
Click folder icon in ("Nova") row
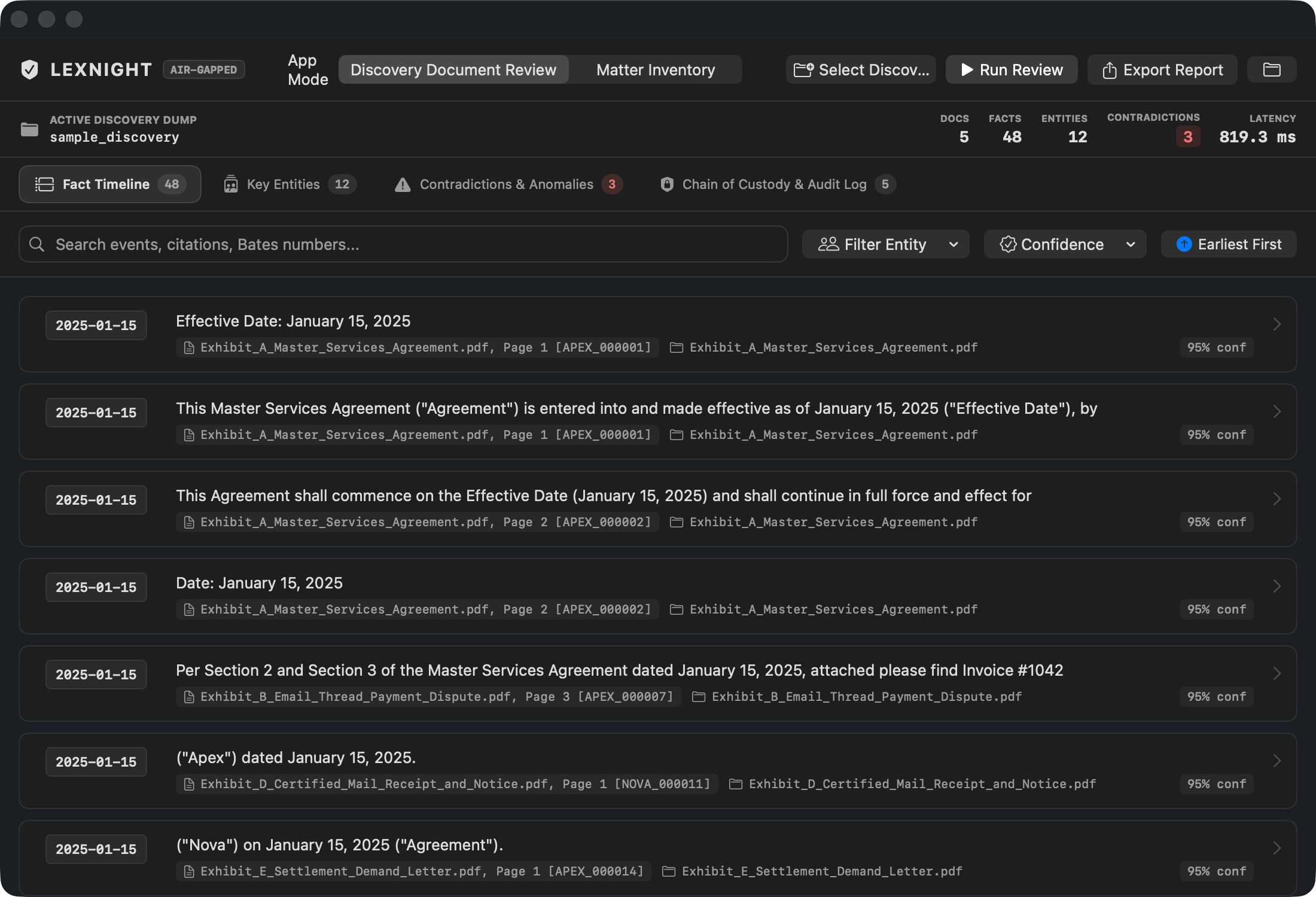(669, 871)
